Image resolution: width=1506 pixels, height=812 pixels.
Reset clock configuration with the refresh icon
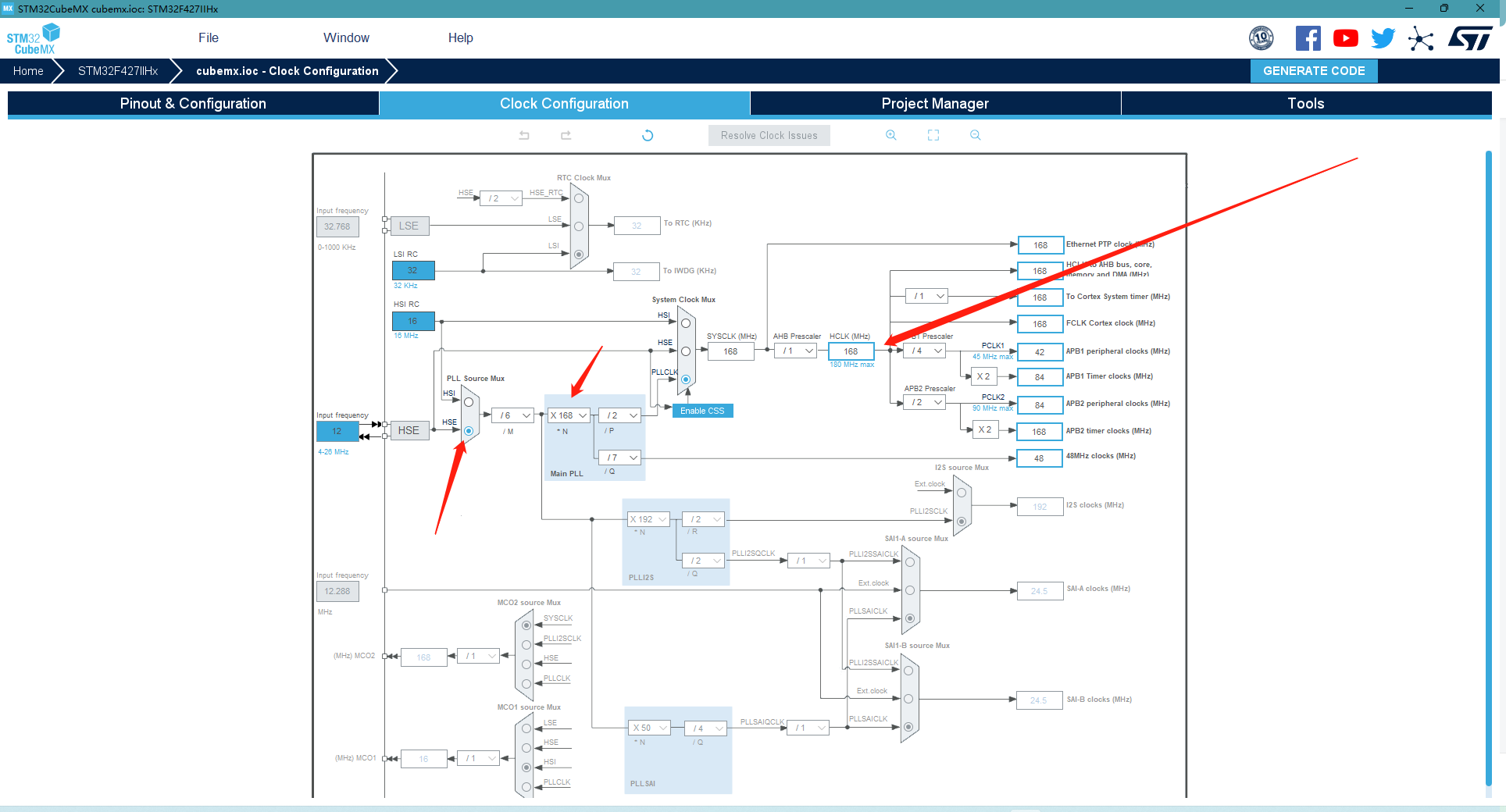click(648, 135)
